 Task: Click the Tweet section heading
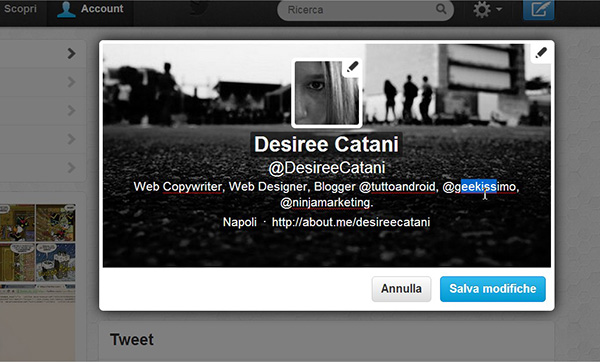tap(132, 340)
